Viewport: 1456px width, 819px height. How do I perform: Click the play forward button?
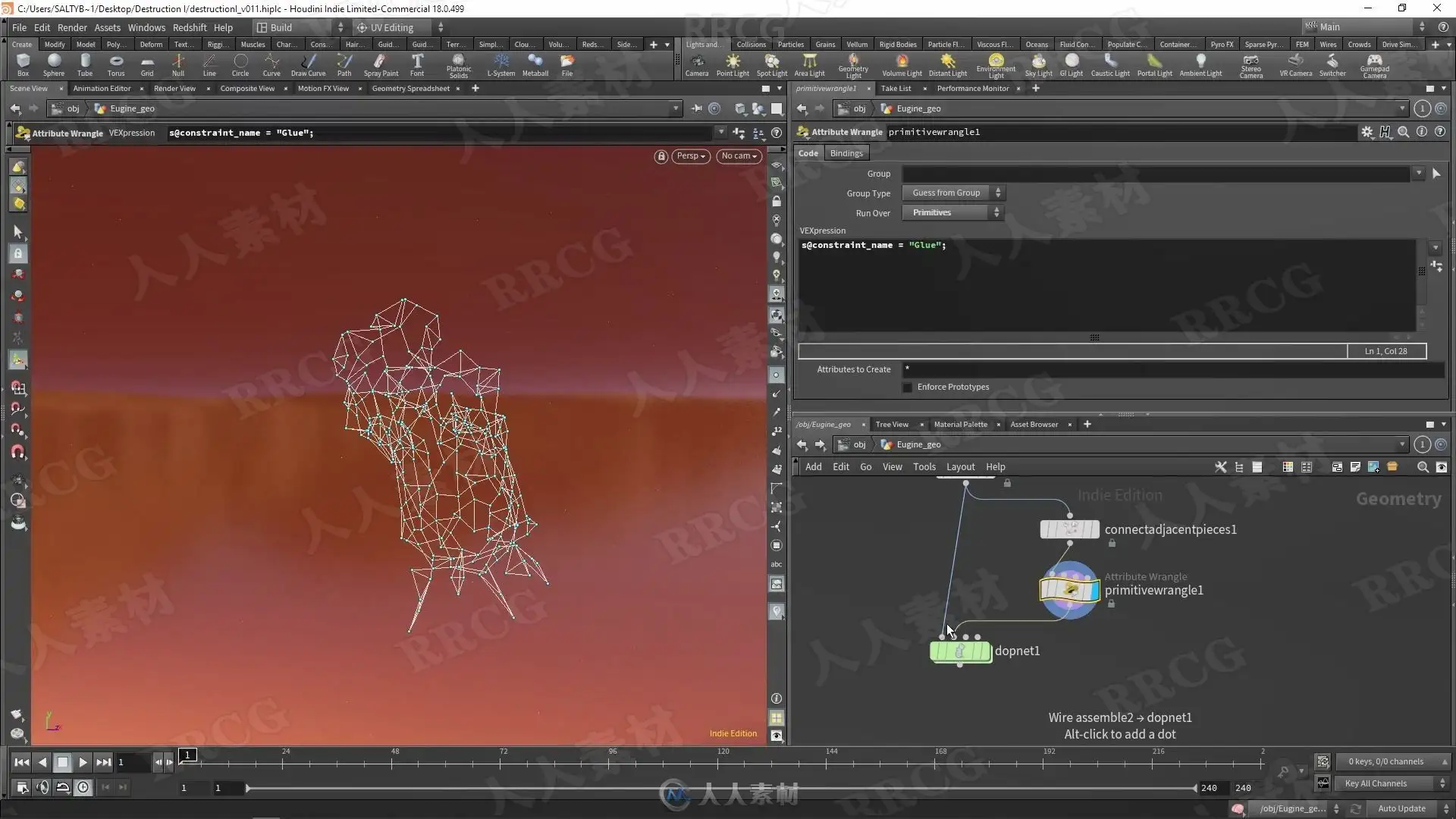pos(83,762)
